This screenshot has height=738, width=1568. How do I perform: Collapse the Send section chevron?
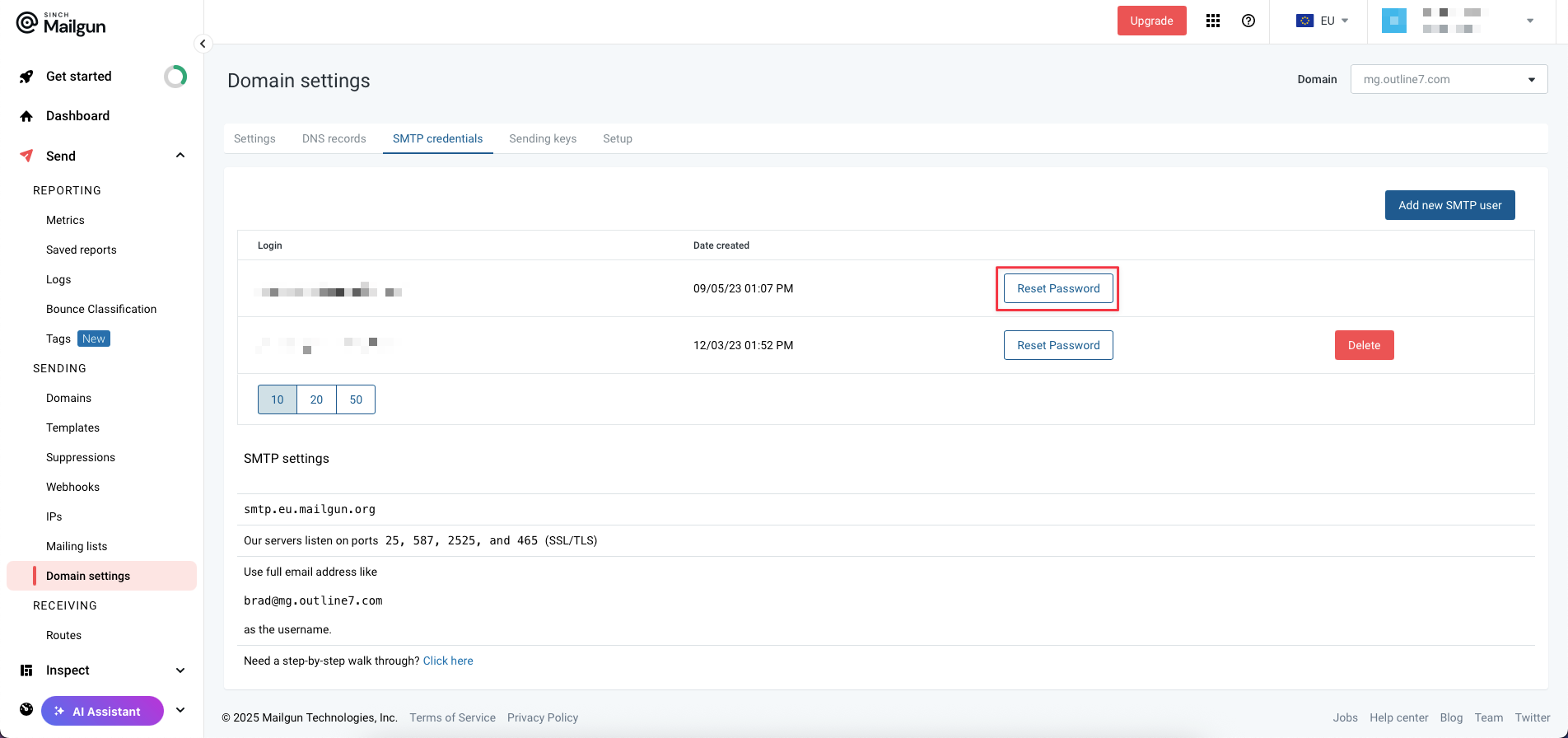(180, 156)
